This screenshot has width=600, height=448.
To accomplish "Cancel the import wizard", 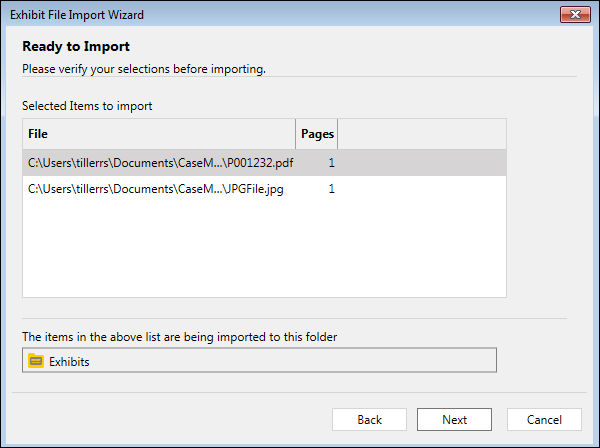I will click(544, 419).
